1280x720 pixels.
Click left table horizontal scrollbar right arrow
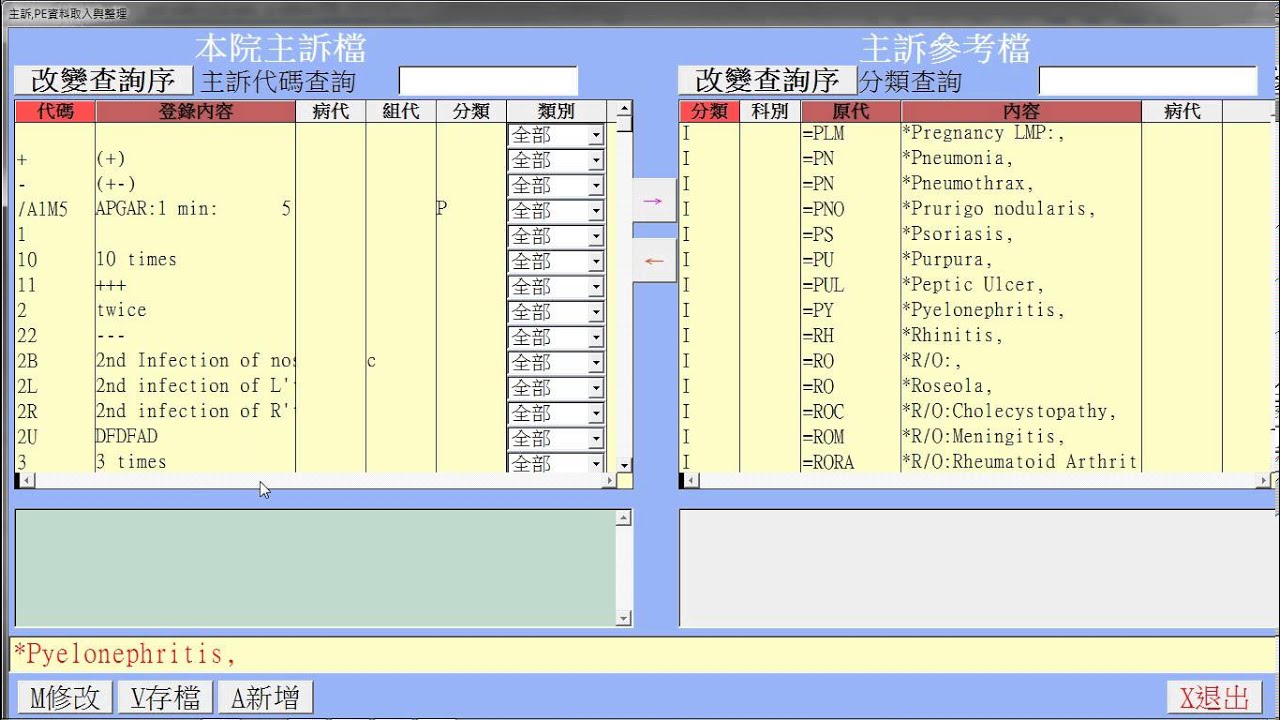pos(608,481)
